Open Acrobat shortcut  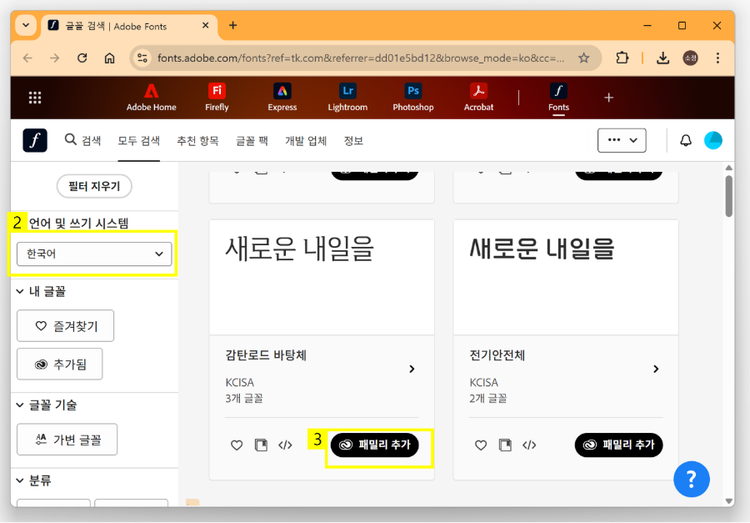478,98
